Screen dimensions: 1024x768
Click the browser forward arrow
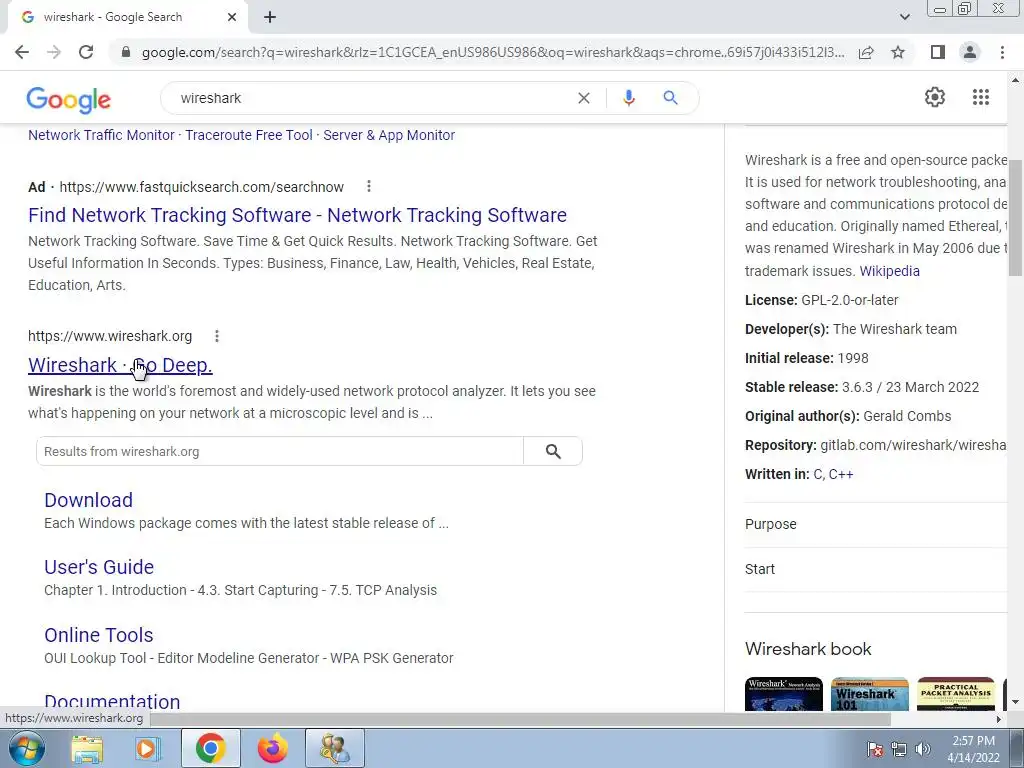[54, 52]
